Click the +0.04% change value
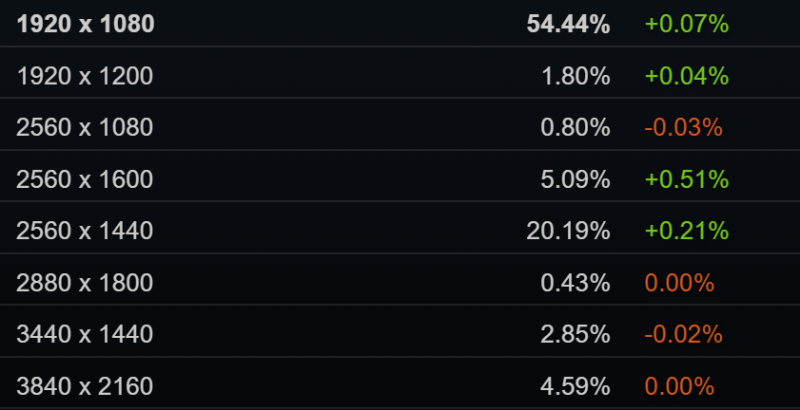The height and width of the screenshot is (410, 800). [686, 76]
